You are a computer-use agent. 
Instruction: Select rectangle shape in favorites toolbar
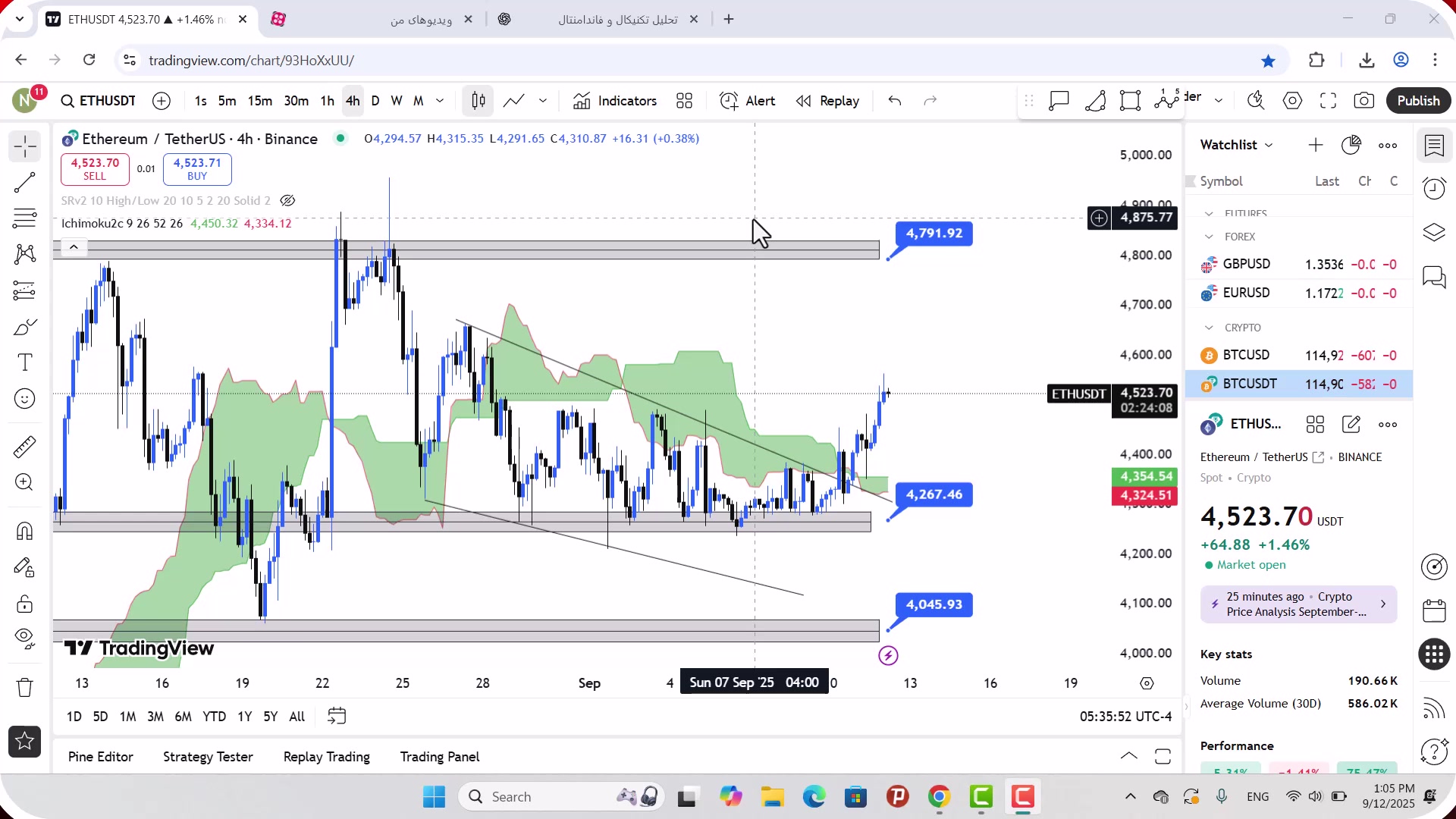tap(1130, 101)
